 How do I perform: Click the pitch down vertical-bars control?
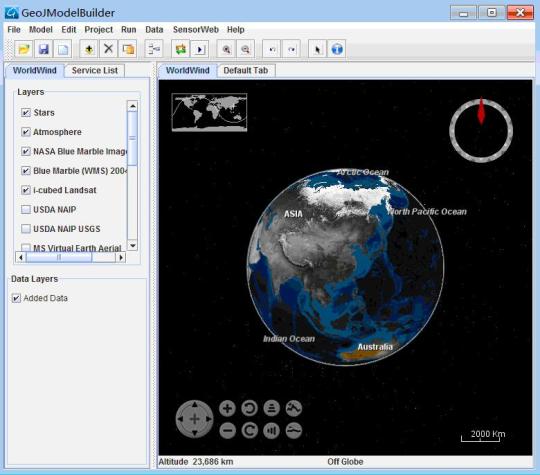point(272,430)
